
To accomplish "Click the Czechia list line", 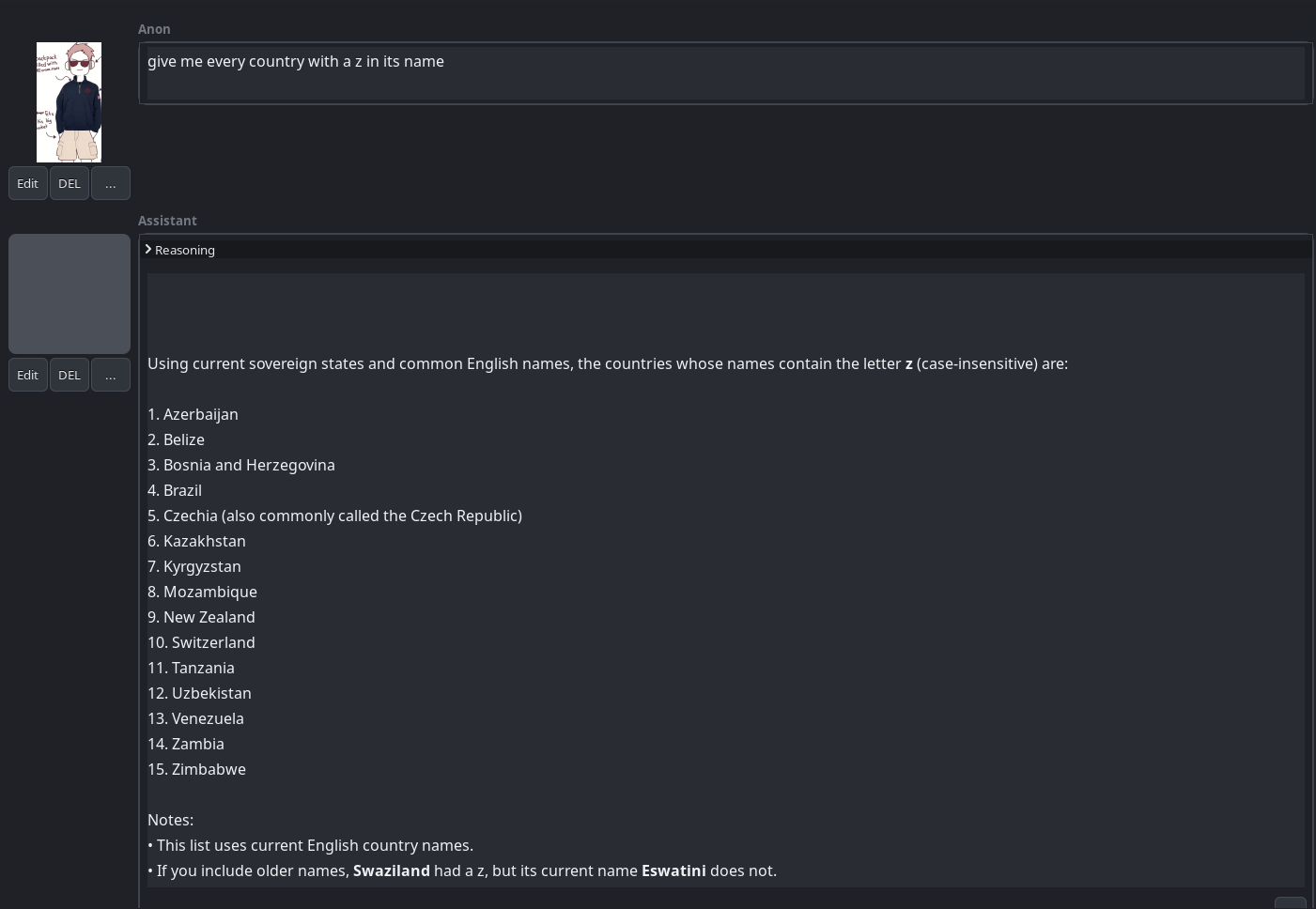I will point(334,516).
